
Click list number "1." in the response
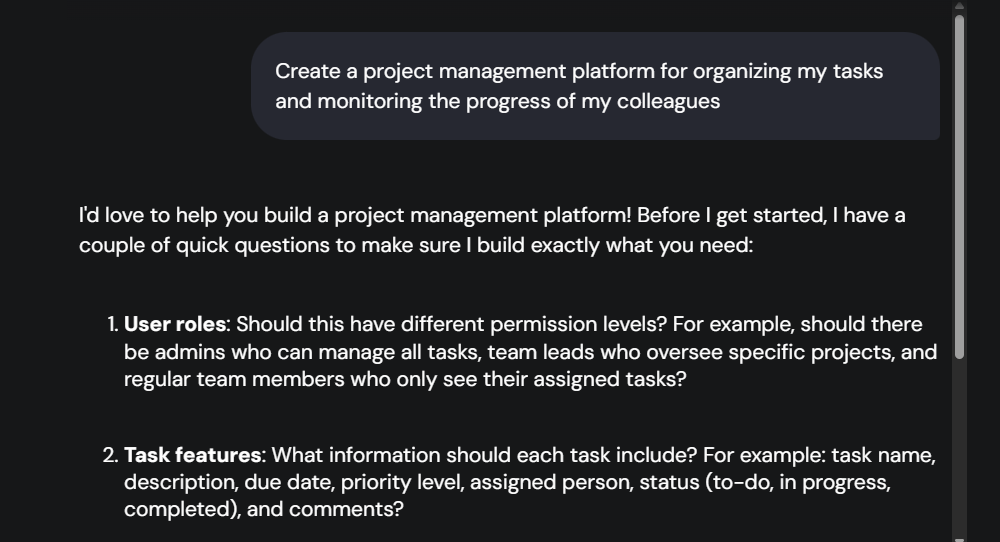[112, 325]
